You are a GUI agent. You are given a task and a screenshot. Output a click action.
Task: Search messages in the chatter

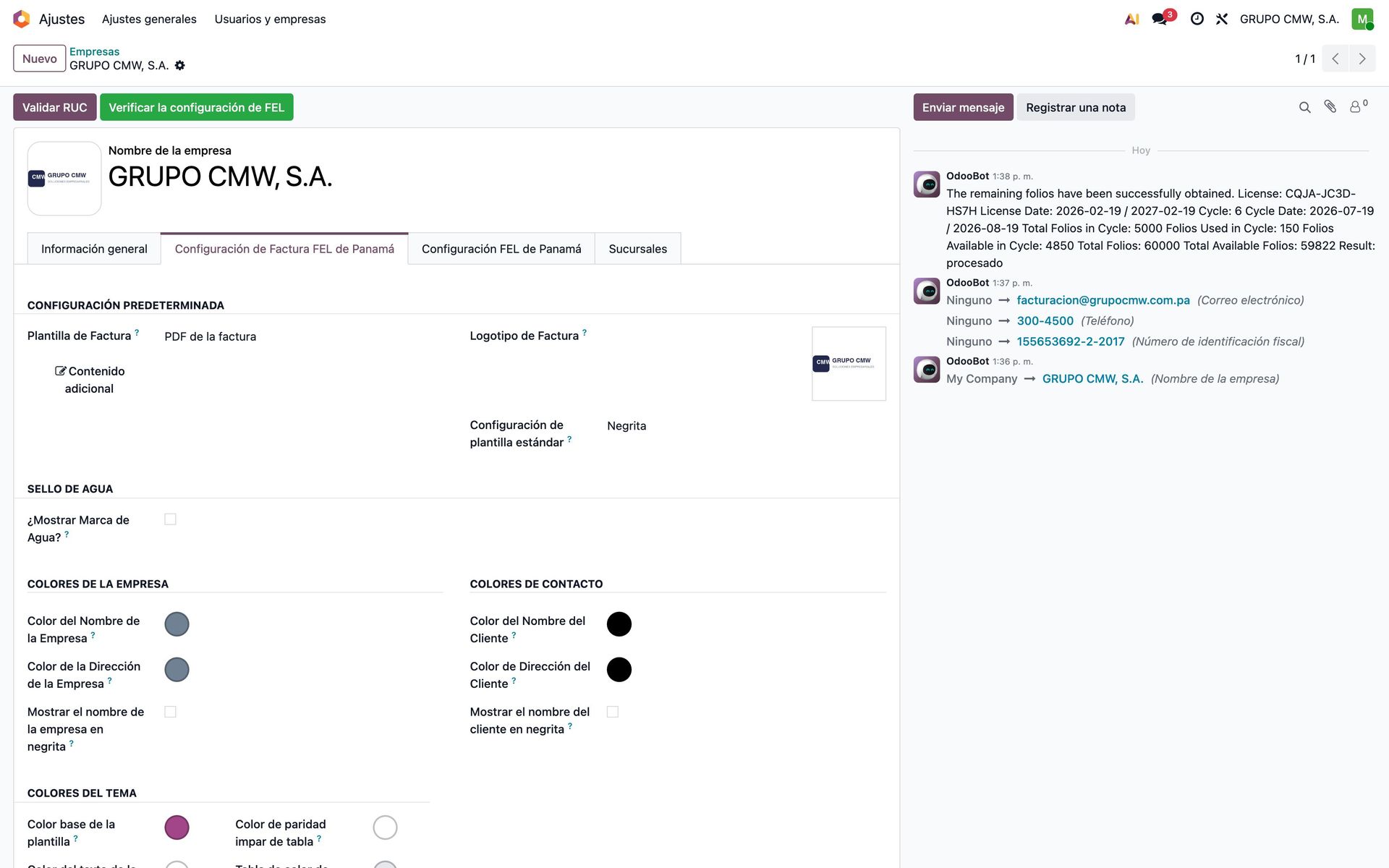tap(1304, 107)
